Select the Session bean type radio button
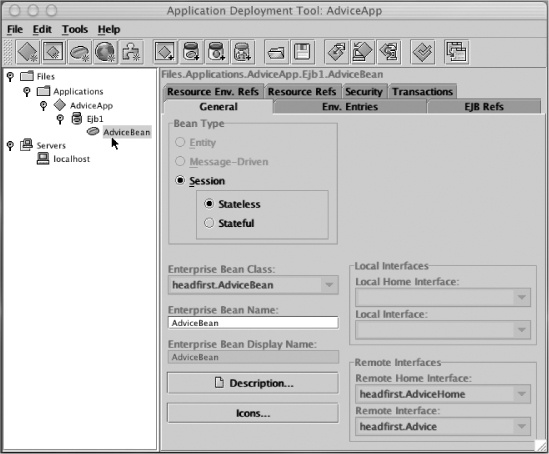 click(180, 180)
